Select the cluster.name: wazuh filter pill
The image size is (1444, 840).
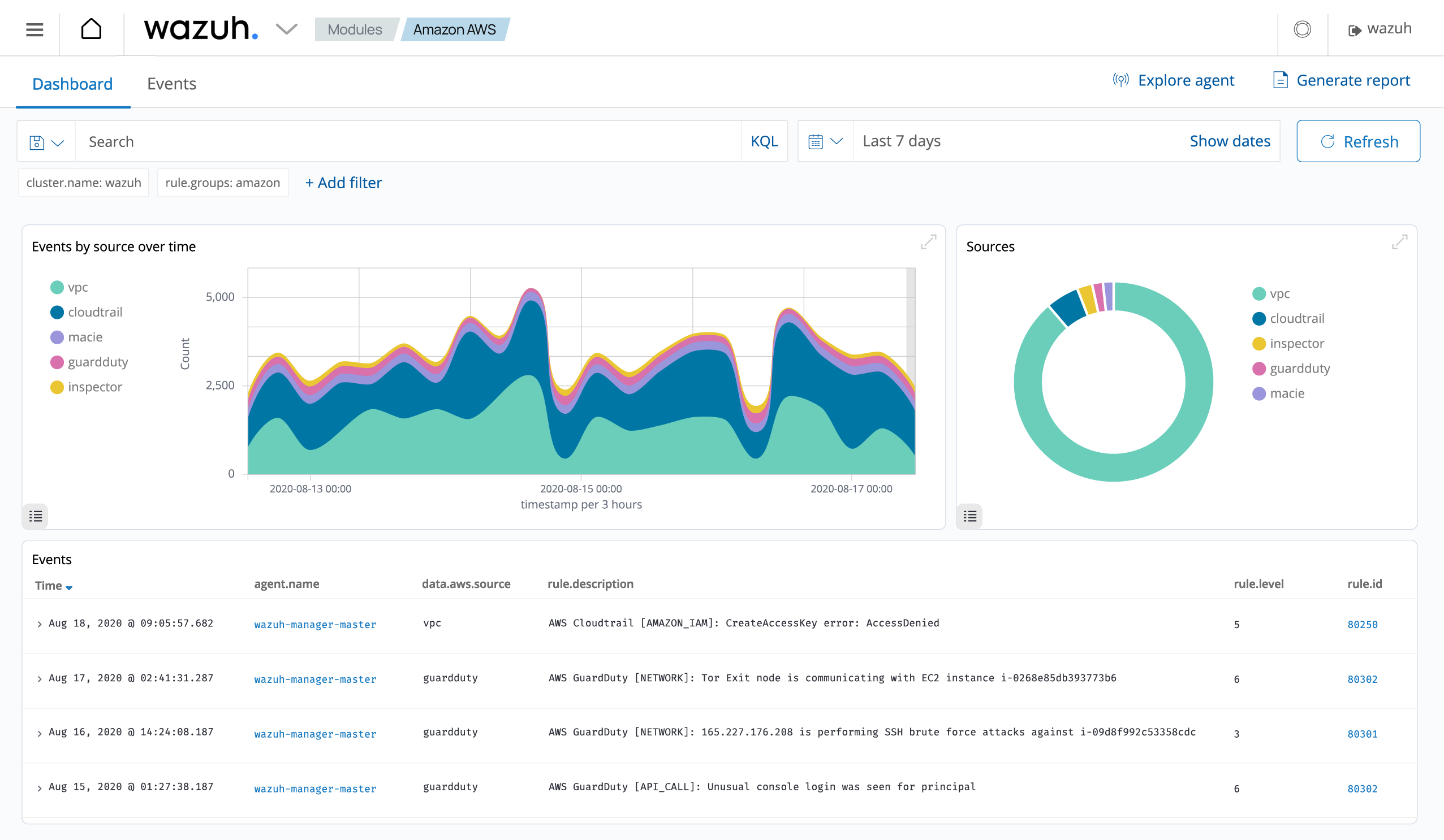pyautogui.click(x=84, y=183)
